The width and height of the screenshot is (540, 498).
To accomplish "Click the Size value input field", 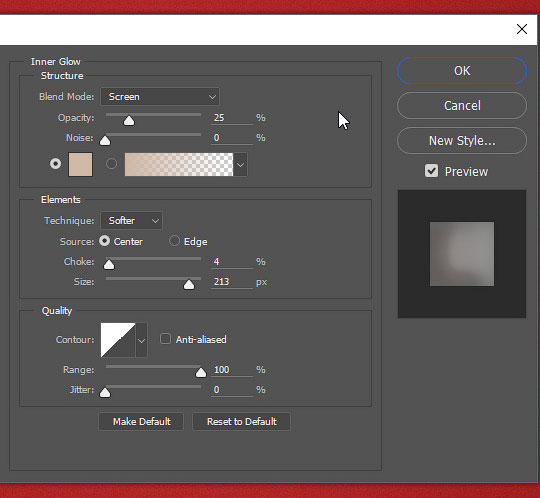I will coord(231,282).
